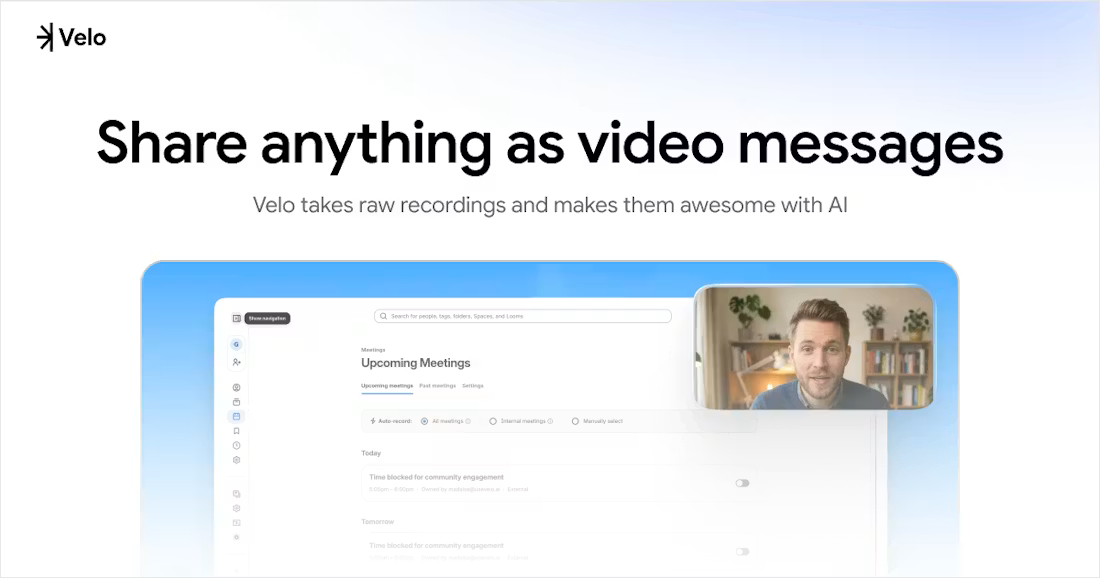Click the Upcoming Meetings page heading
1100x578 pixels.
click(x=415, y=363)
